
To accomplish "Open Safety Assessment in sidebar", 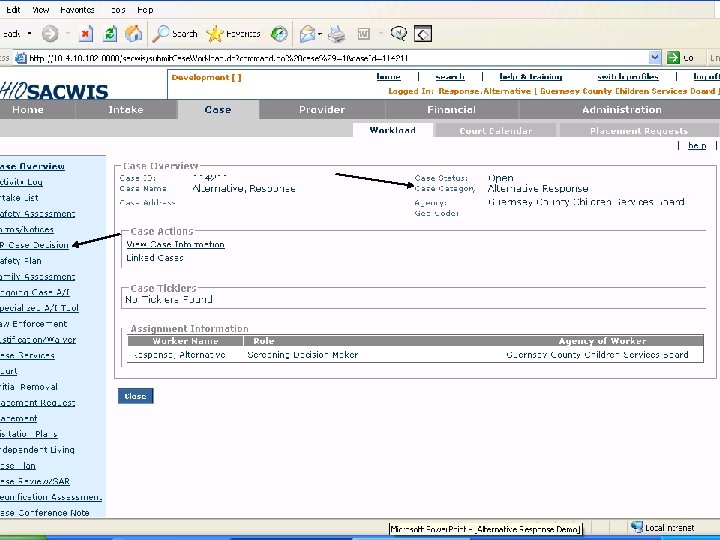I will click(38, 214).
